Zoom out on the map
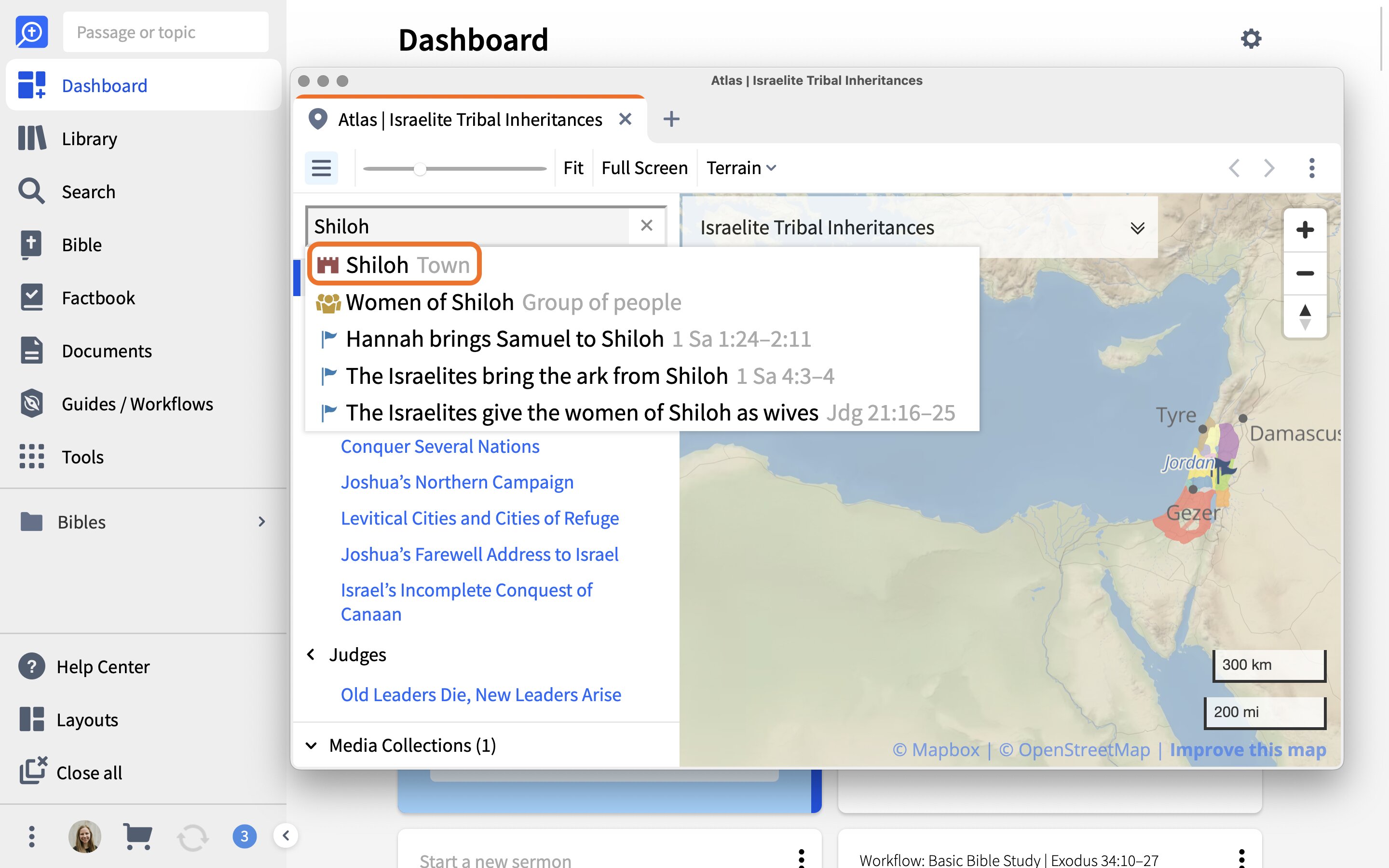The height and width of the screenshot is (868, 1389). point(1305,273)
